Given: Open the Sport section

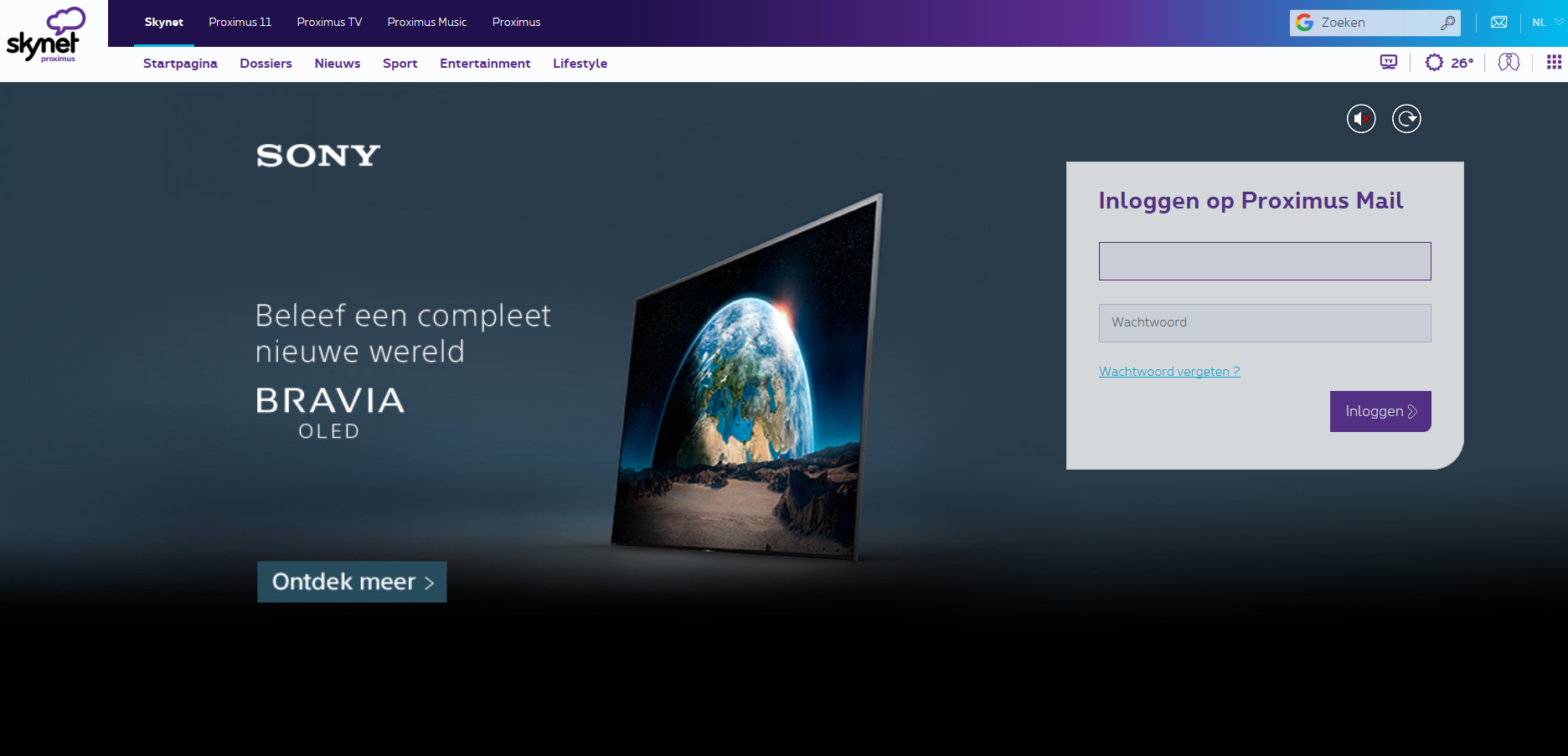Looking at the screenshot, I should [400, 64].
